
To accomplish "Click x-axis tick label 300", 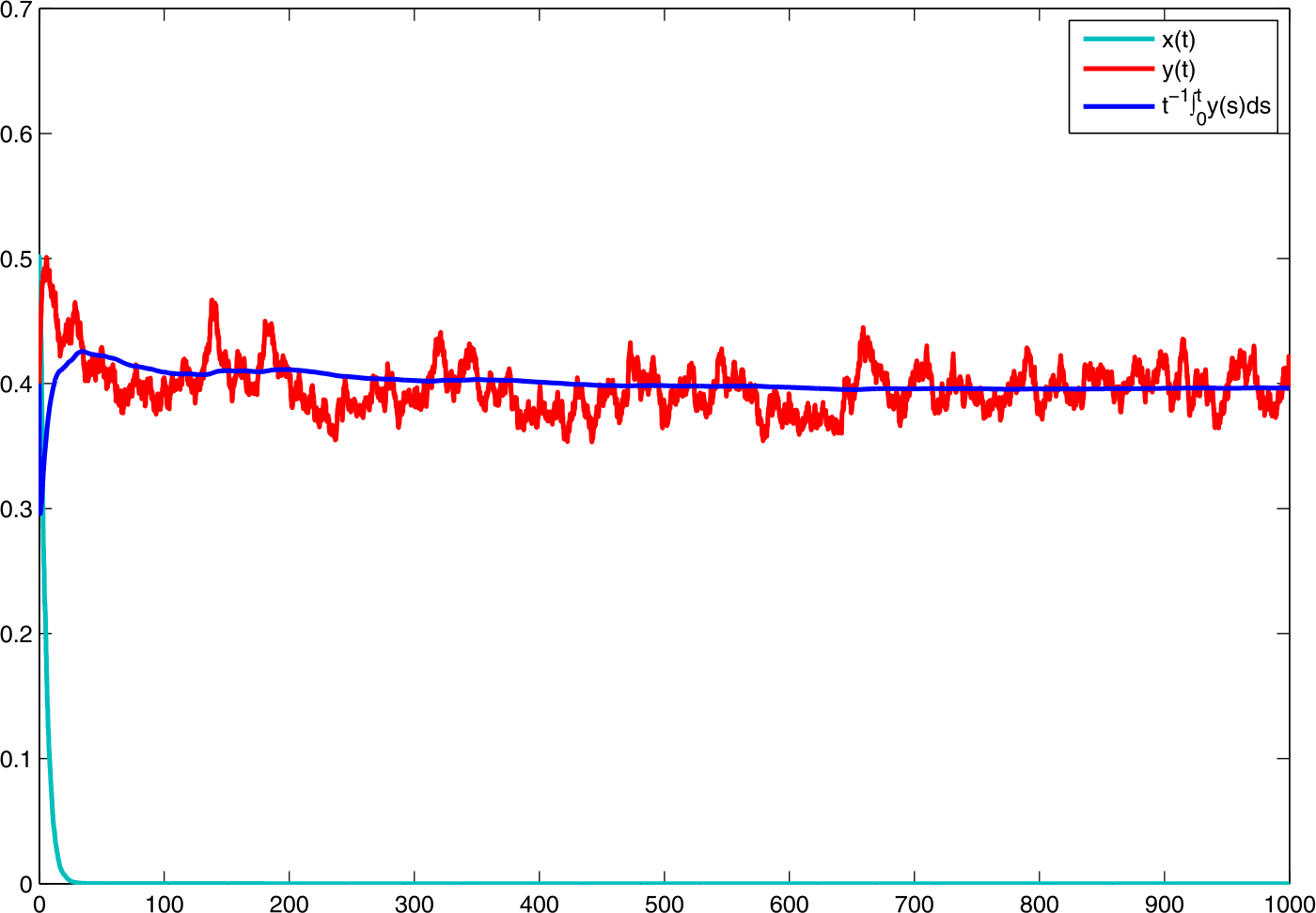I will 414,904.
